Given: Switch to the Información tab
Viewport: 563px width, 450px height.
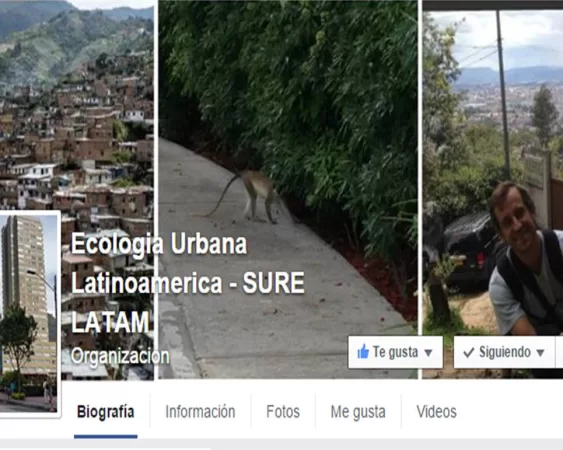Looking at the screenshot, I should [x=200, y=412].
